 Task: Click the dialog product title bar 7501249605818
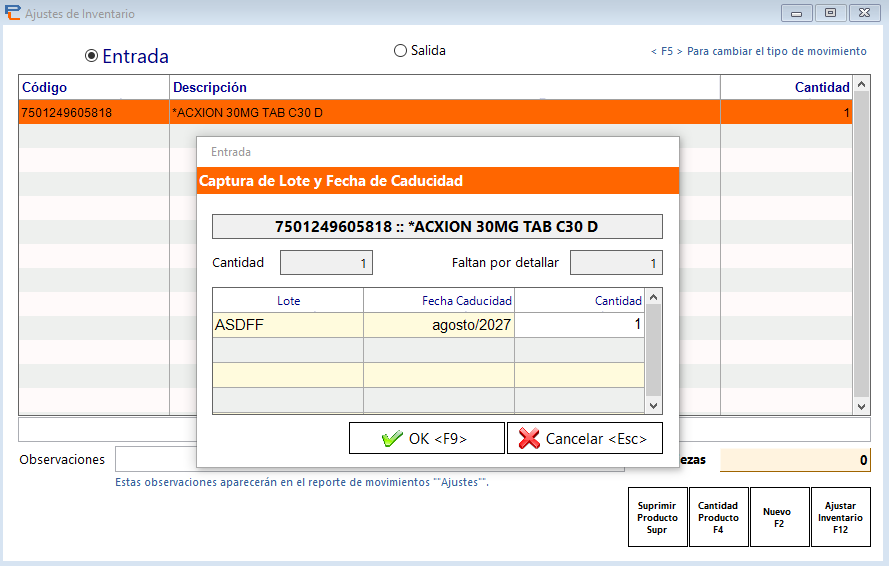[437, 226]
